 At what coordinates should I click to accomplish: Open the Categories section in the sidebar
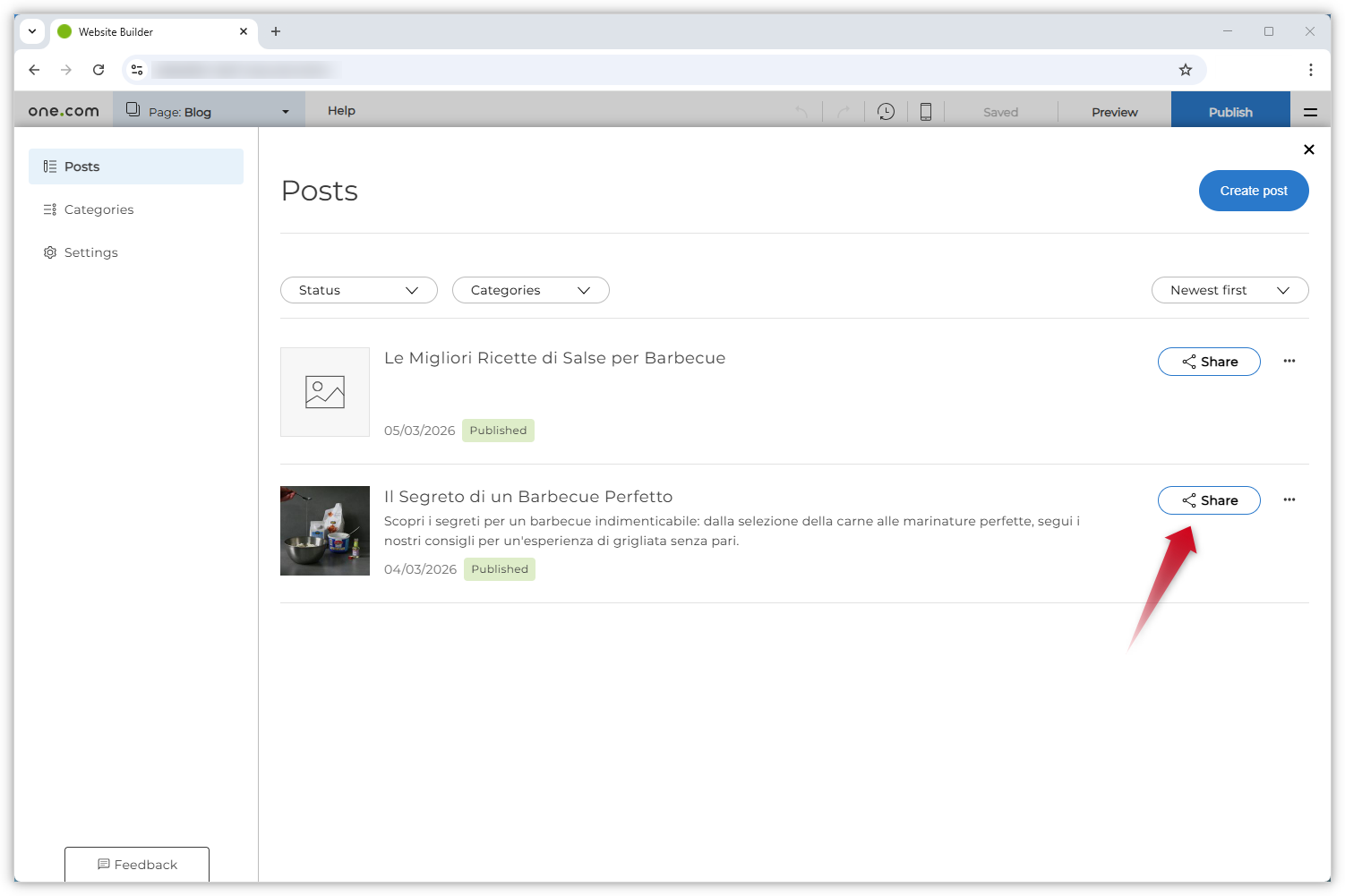click(99, 209)
